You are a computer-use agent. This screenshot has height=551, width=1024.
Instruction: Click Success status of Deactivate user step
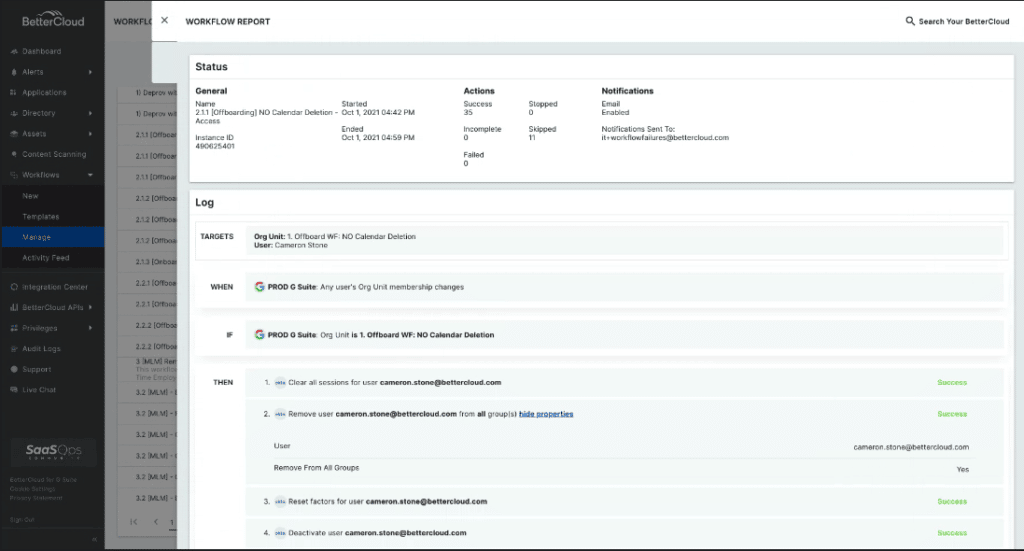tap(952, 533)
